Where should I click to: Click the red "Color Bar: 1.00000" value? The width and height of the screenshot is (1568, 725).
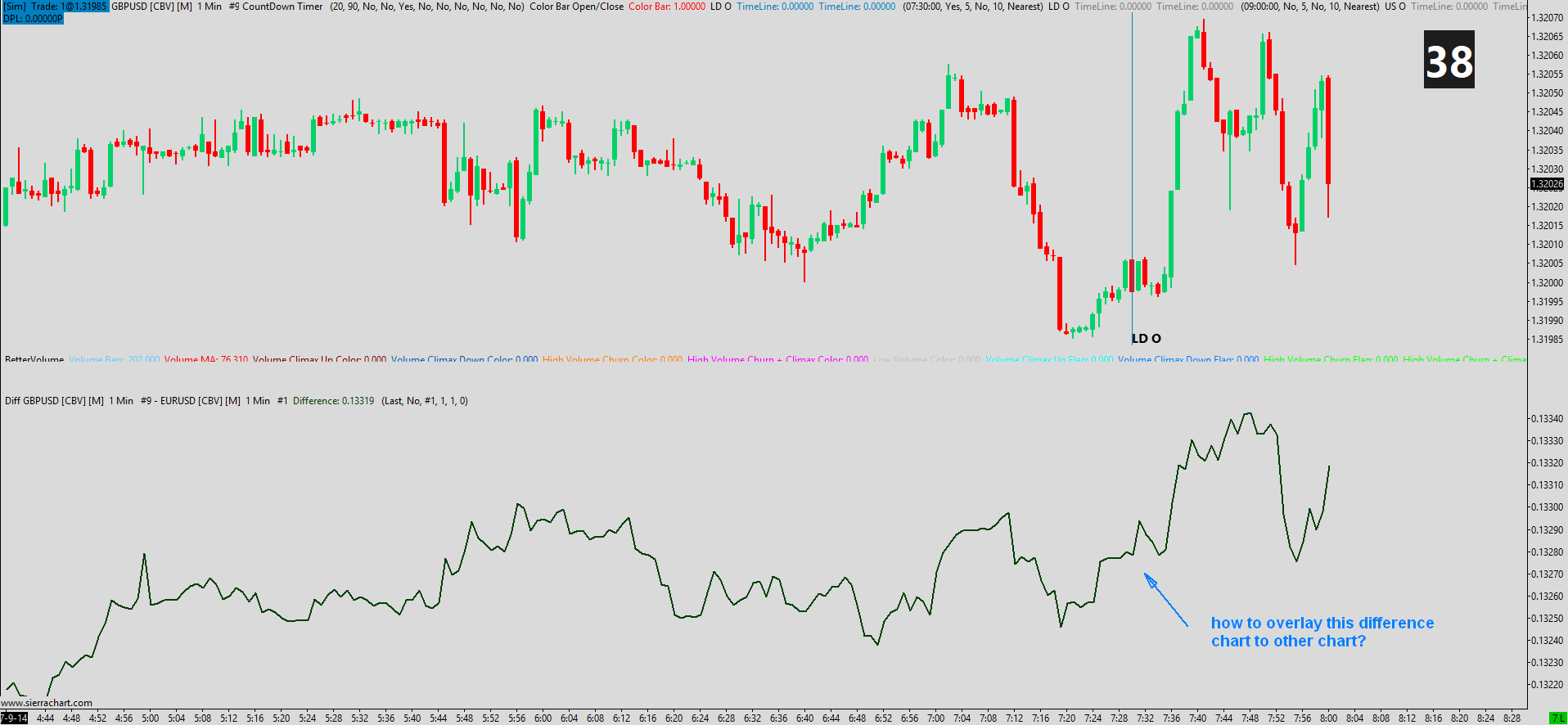pos(667,7)
